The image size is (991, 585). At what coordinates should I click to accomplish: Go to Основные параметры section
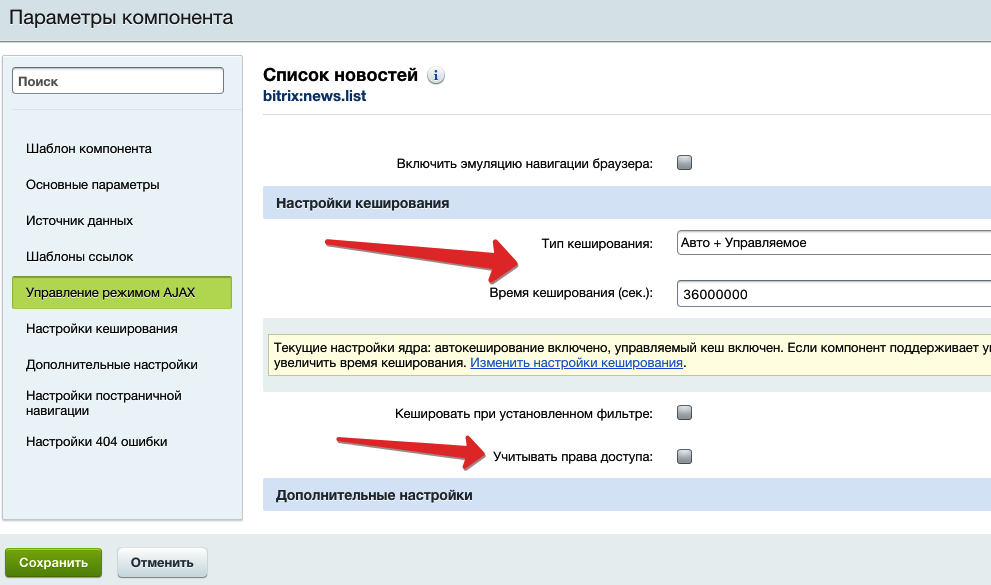[x=93, y=185]
